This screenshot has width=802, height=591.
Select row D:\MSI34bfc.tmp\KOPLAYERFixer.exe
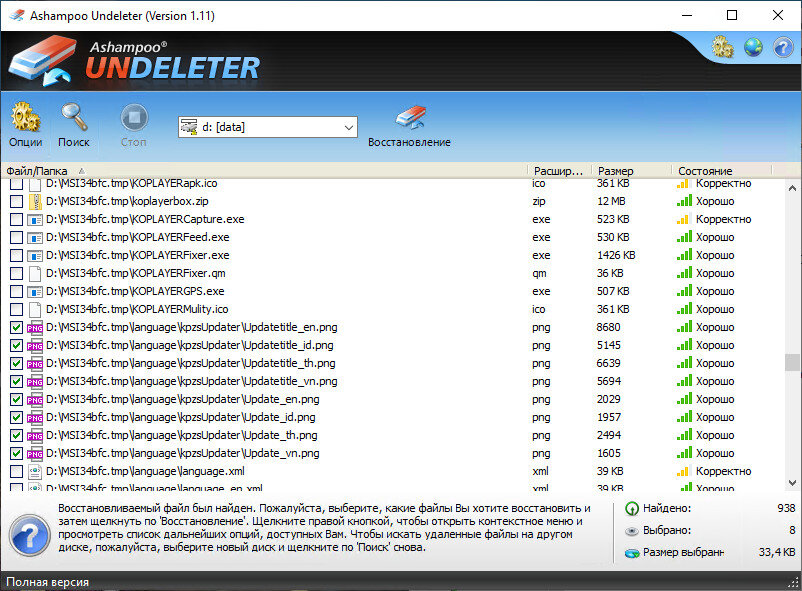pyautogui.click(x=138, y=255)
